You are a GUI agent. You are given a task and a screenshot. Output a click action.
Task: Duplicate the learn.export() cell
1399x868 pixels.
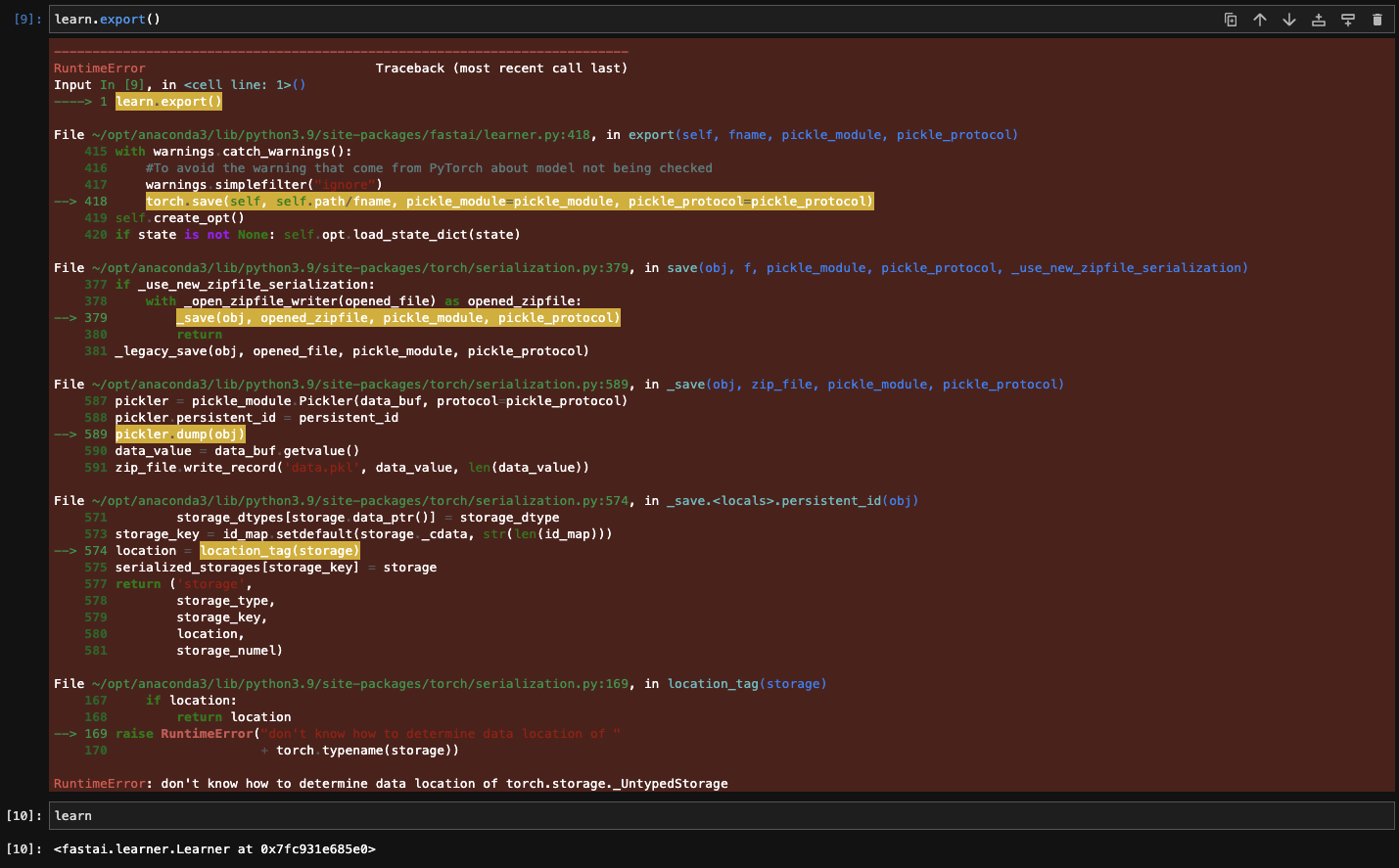(1231, 20)
